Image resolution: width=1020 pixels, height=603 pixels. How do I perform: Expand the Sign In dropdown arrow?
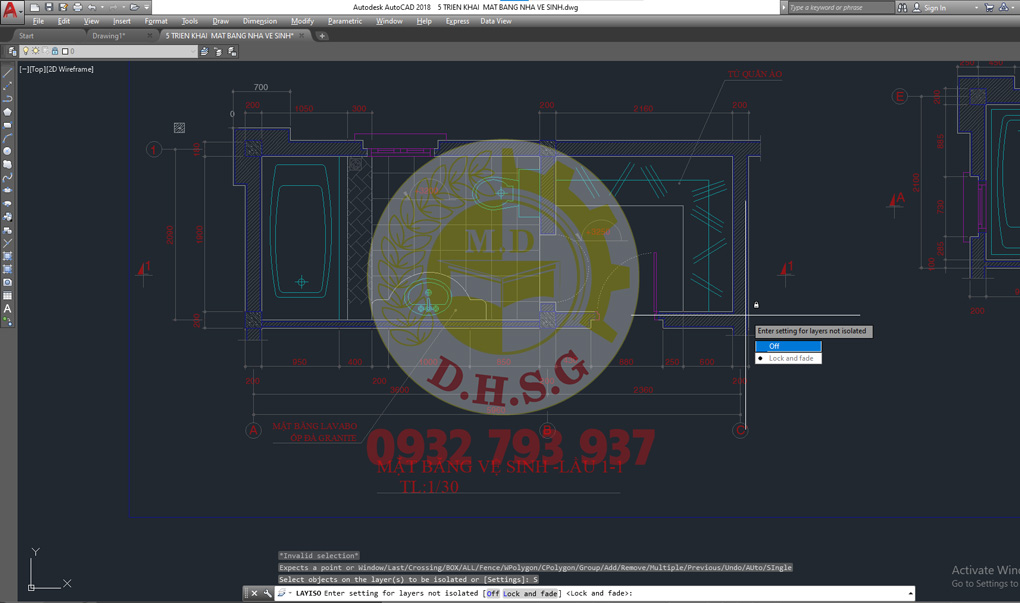tap(976, 8)
